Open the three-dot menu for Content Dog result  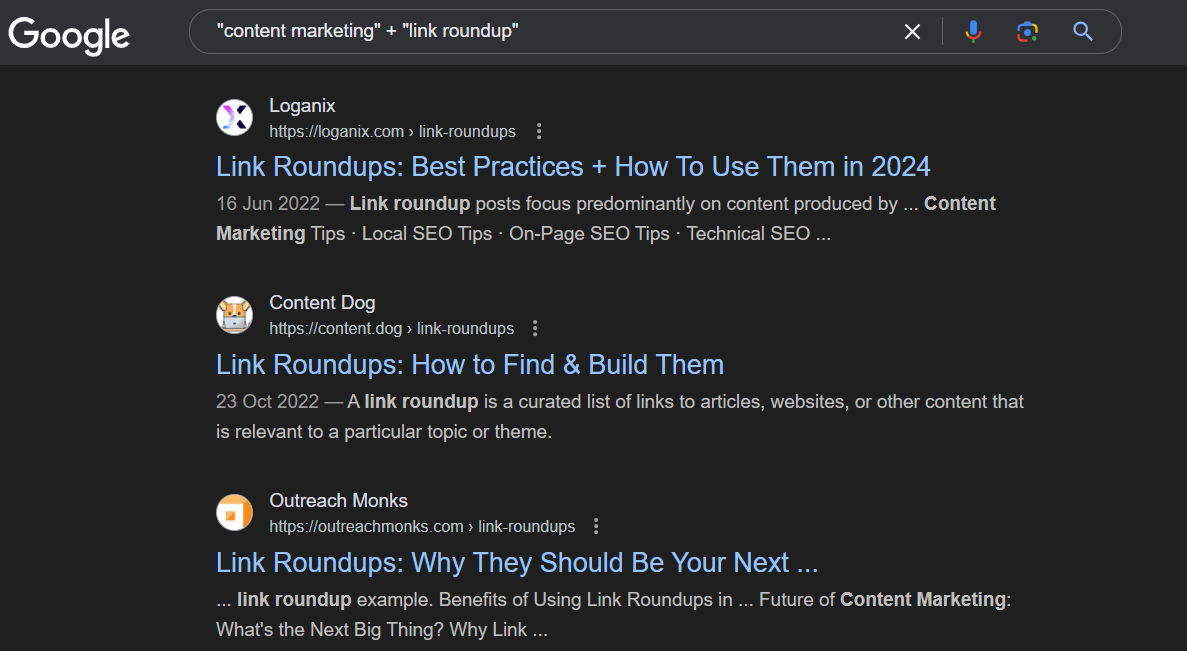click(535, 329)
